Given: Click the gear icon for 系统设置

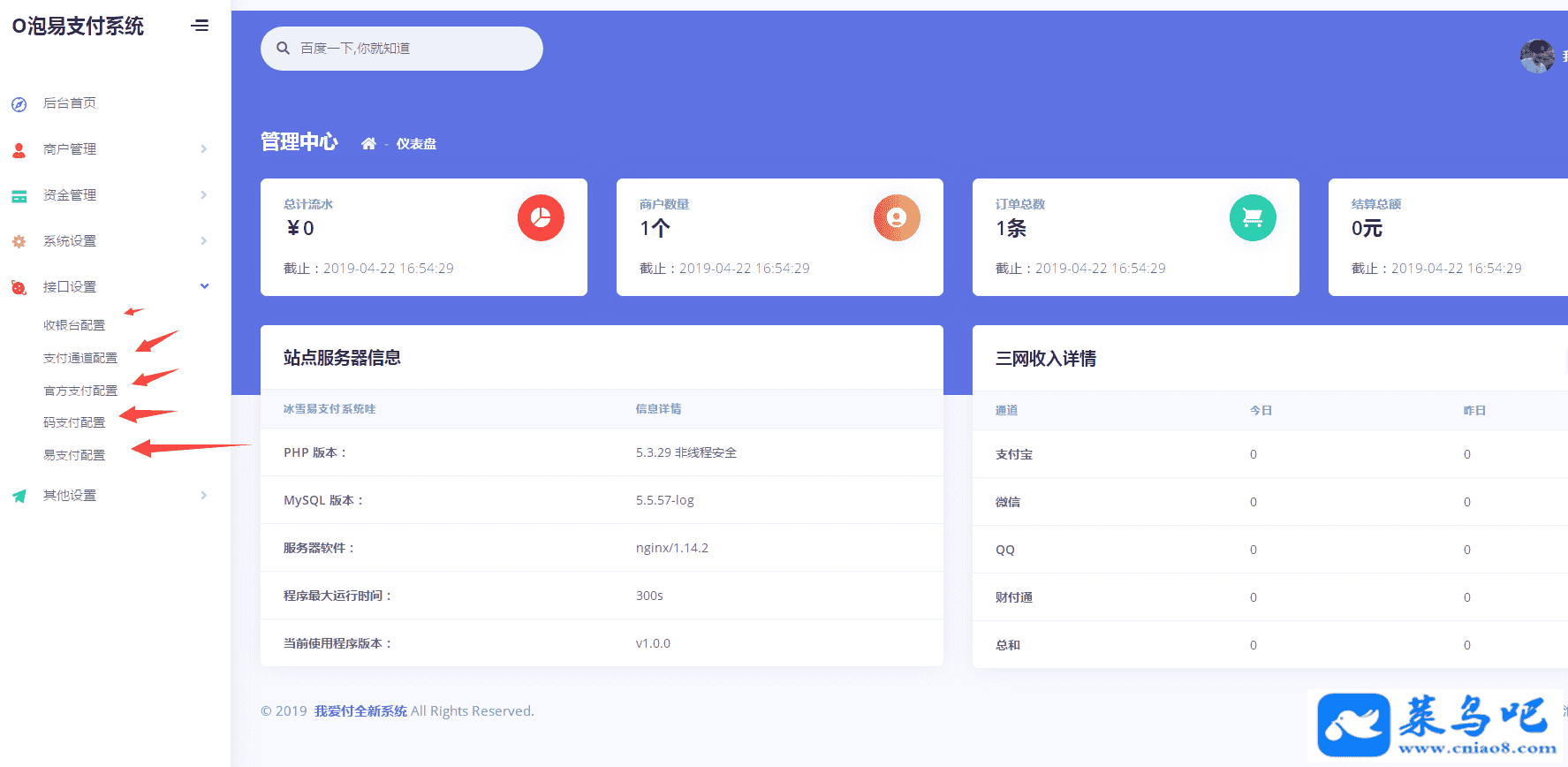Looking at the screenshot, I should tap(19, 241).
